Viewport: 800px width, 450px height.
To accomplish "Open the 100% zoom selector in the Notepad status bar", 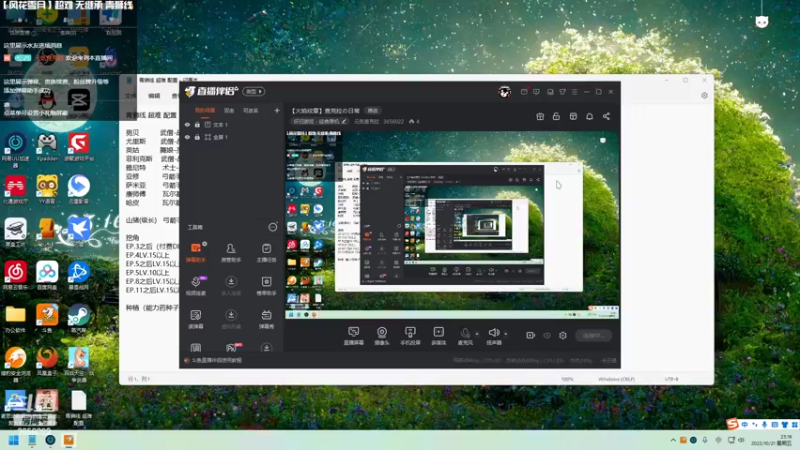I will pos(567,379).
